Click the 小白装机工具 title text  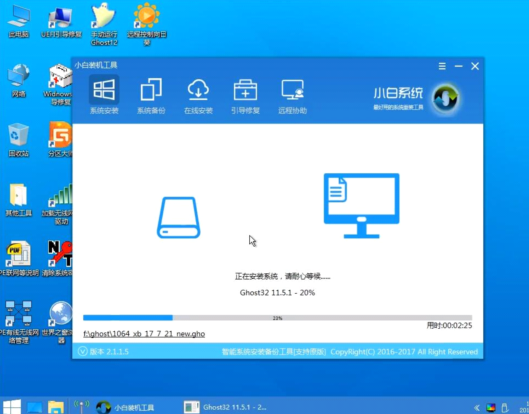(x=96, y=65)
